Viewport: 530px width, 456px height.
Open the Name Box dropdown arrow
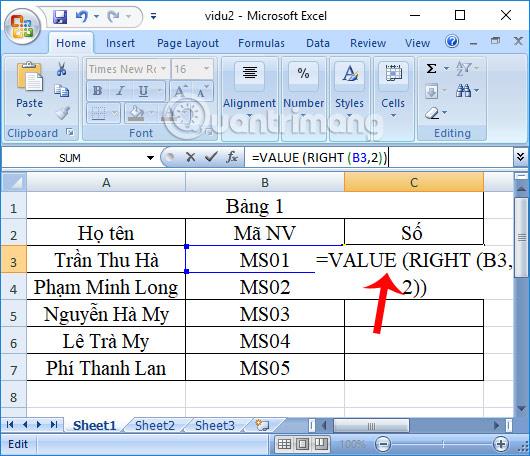[x=150, y=158]
